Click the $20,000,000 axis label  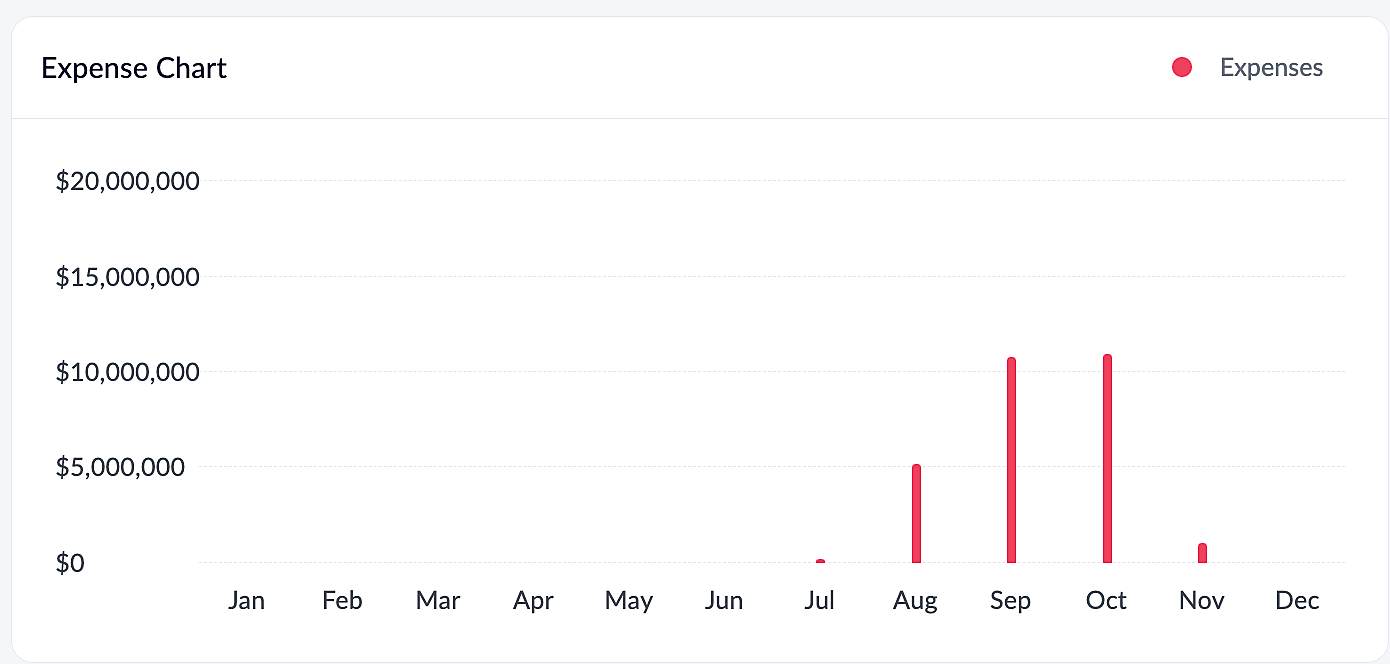tap(128, 182)
